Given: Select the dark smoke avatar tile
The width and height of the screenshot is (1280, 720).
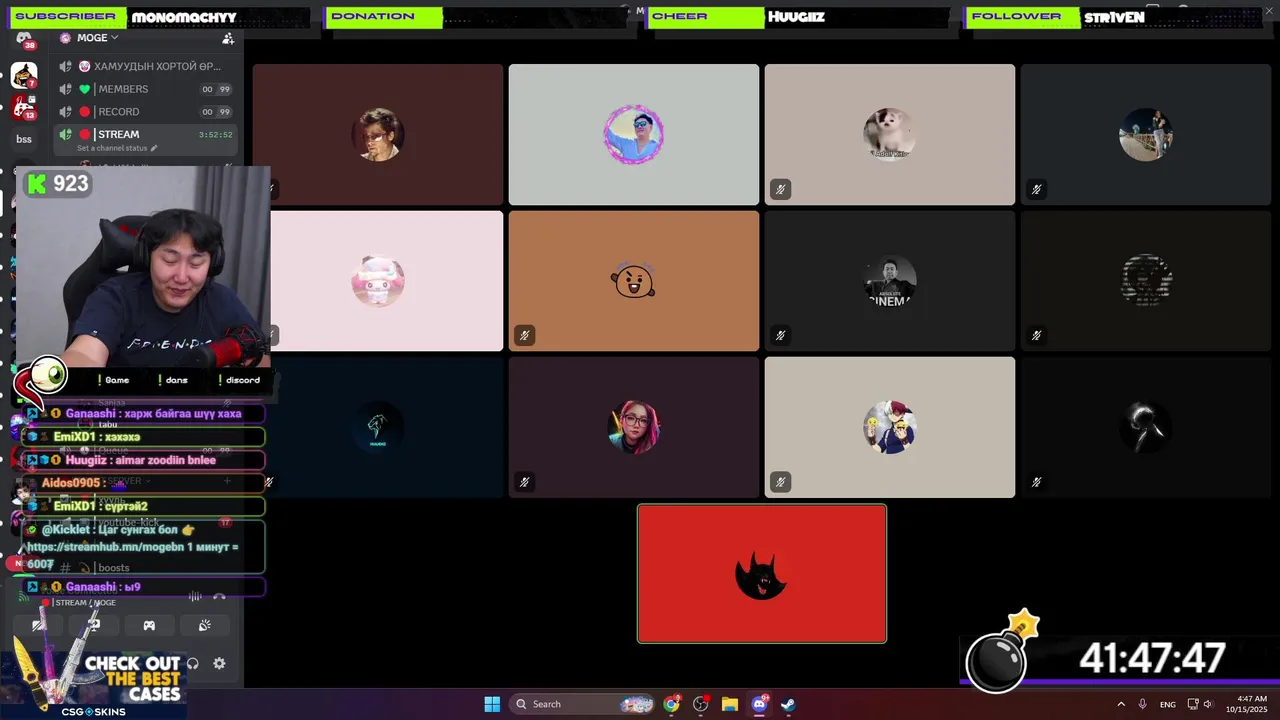Looking at the screenshot, I should point(1145,427).
